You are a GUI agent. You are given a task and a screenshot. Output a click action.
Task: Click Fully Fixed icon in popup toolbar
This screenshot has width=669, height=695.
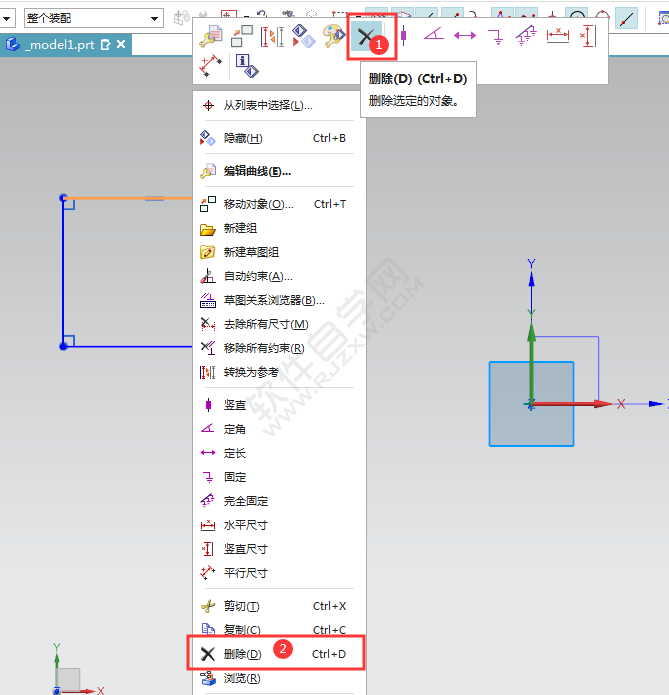point(526,35)
